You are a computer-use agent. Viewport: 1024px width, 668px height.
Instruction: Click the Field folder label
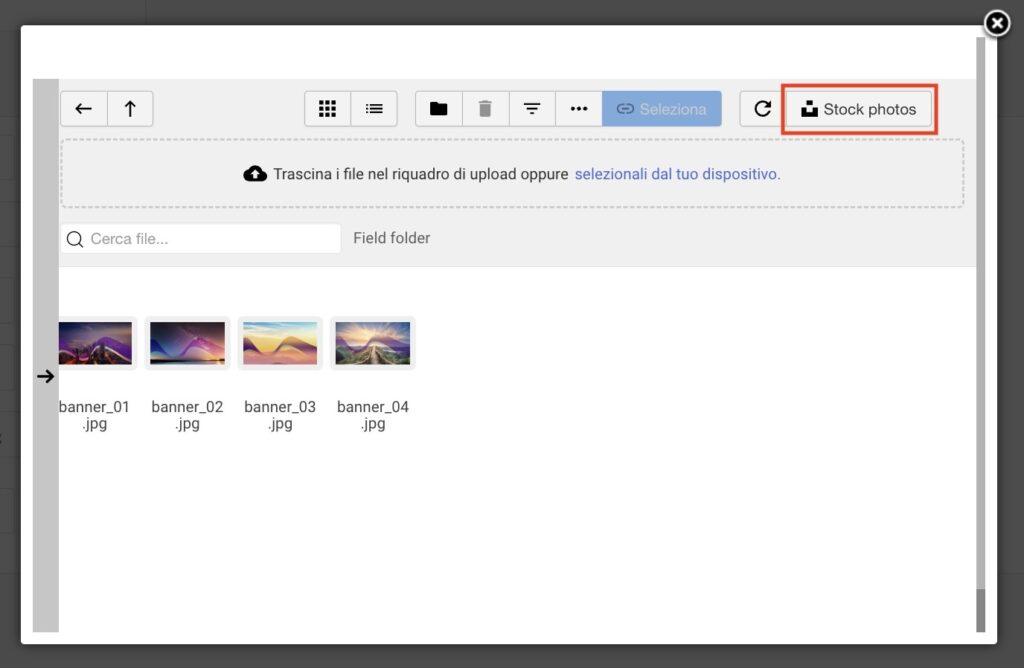(391, 238)
